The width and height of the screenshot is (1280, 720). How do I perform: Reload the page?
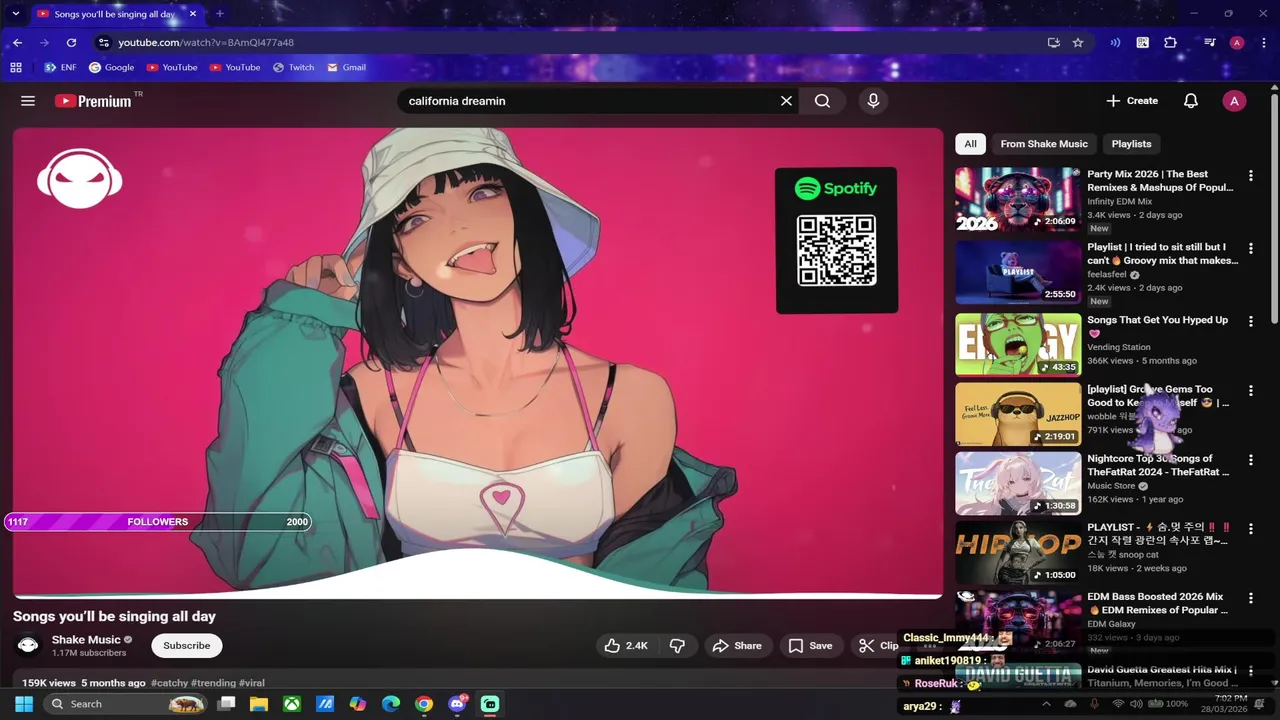point(71,43)
